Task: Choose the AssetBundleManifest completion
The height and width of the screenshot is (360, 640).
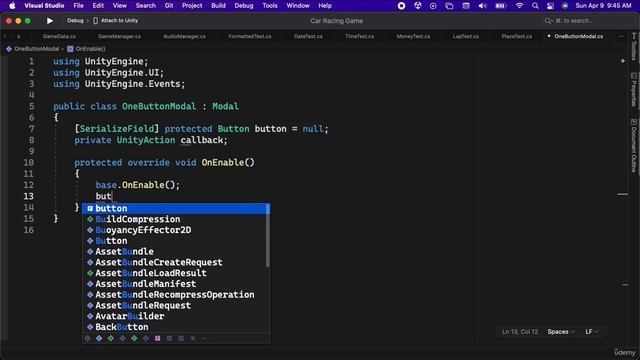Action: (176, 284)
